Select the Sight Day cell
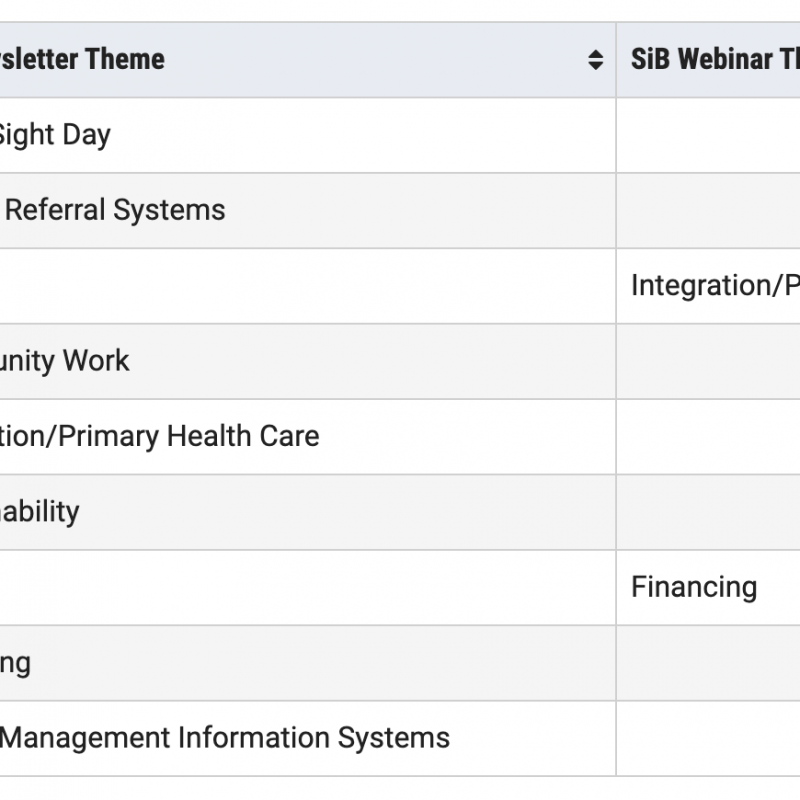Screen dimensions: 800x800 308,135
